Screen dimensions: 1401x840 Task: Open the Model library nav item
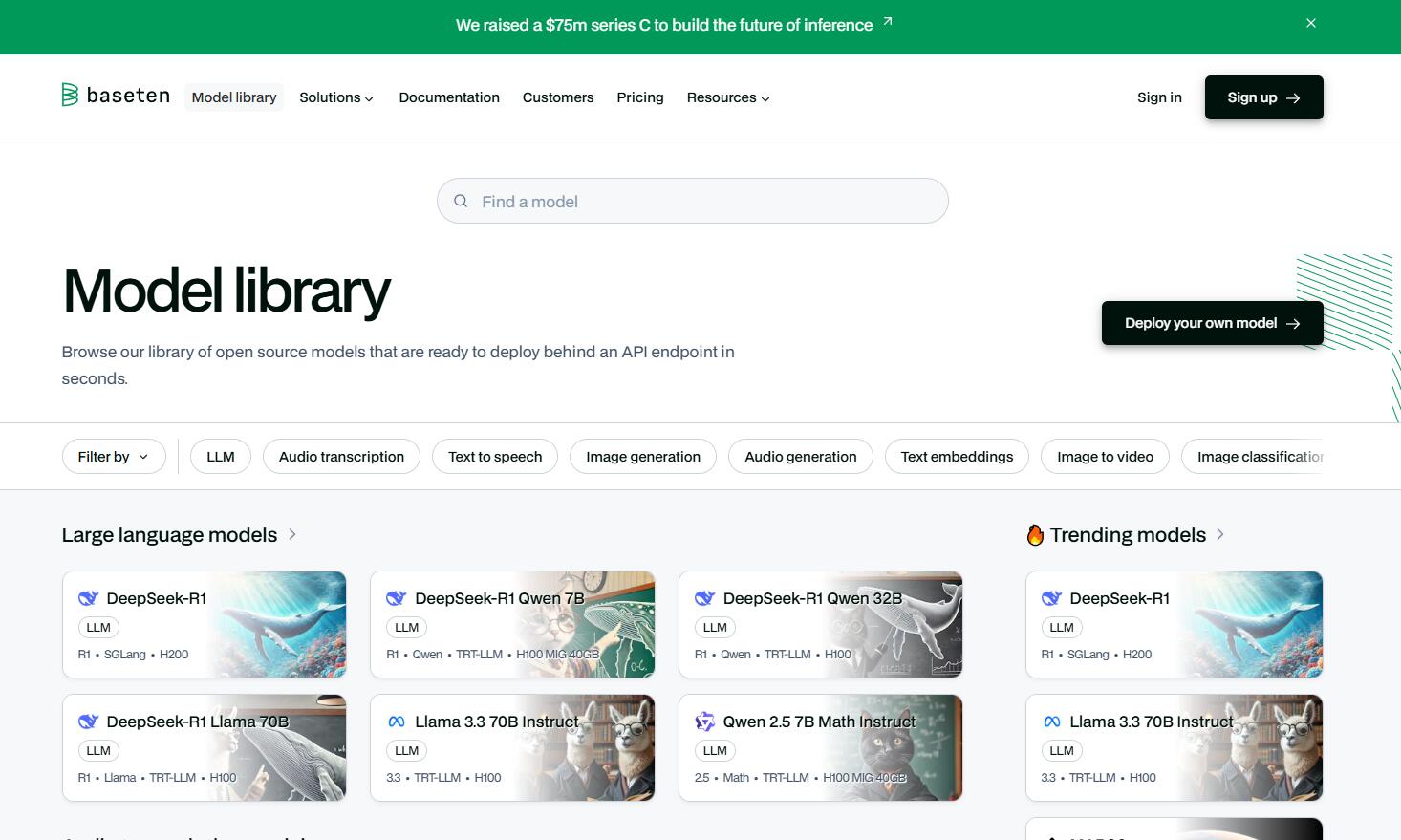point(234,97)
